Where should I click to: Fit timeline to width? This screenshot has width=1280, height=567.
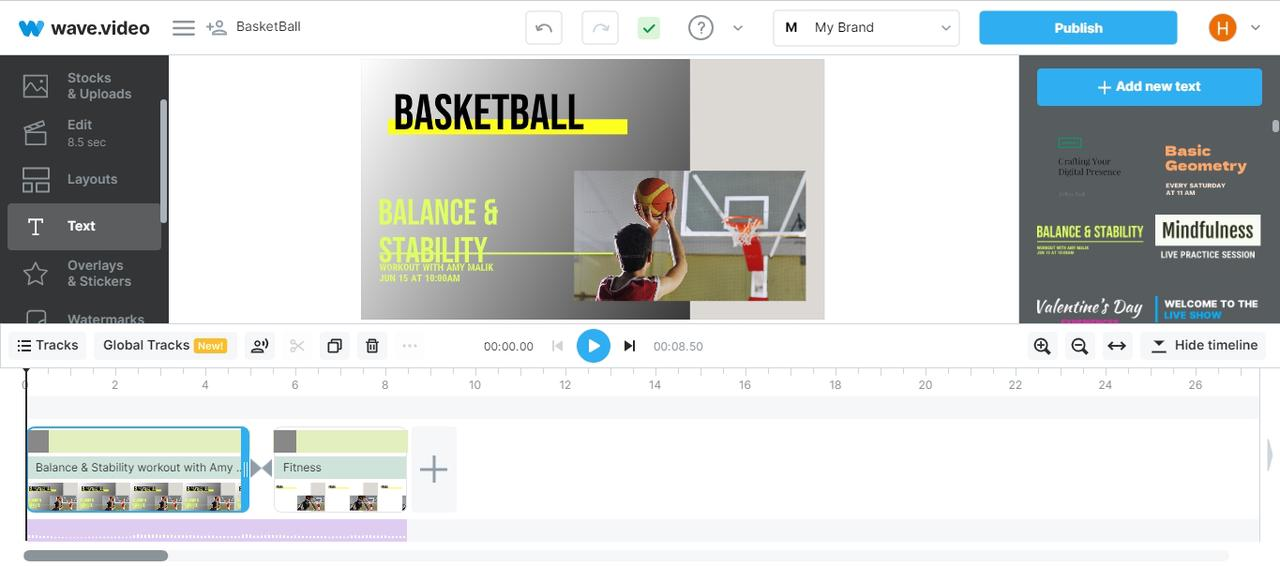click(1117, 346)
